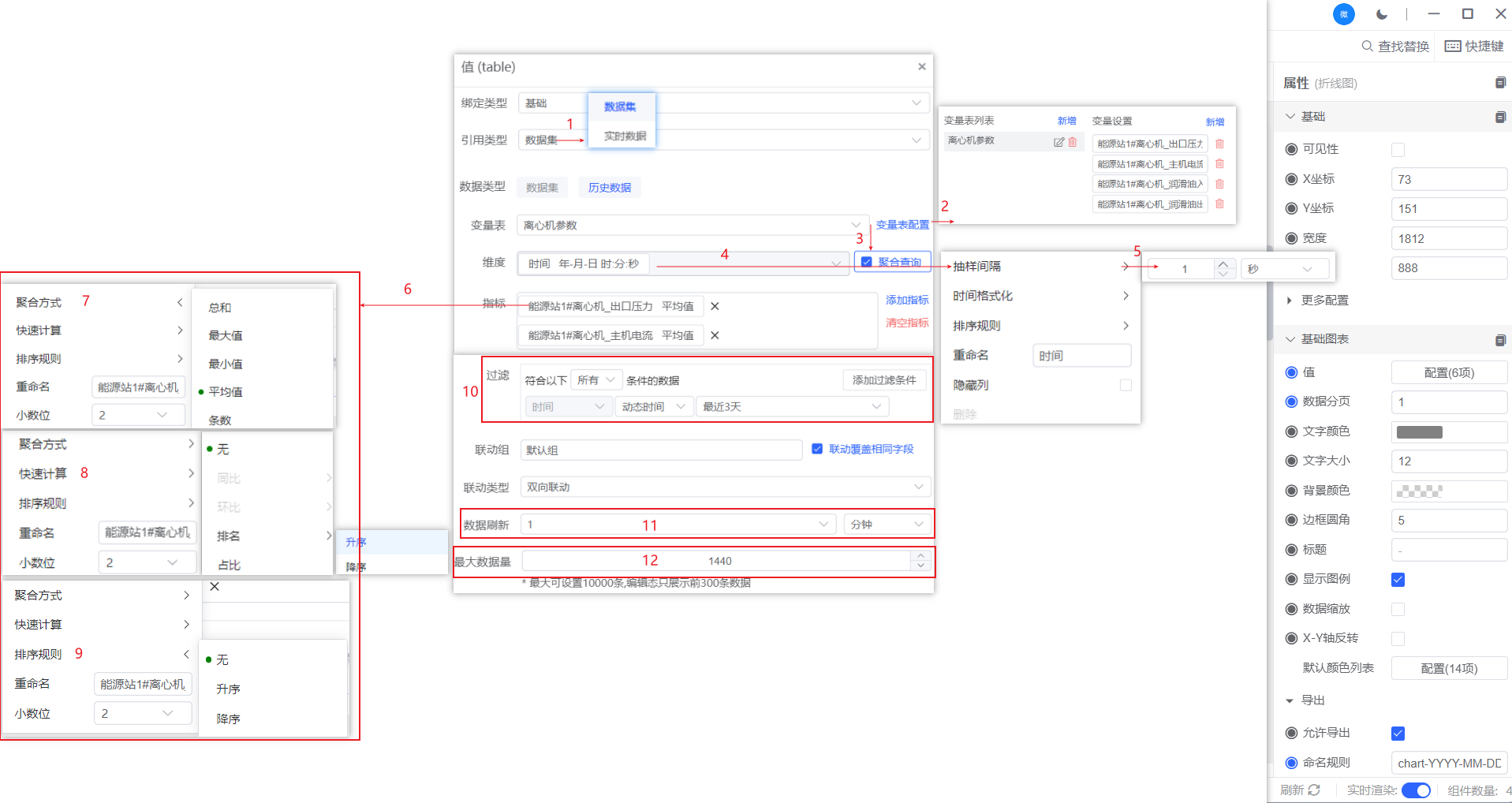Image resolution: width=1512 pixels, height=803 pixels.
Task: Click the 刷新 refresh icon at bottom
Action: 1314,790
